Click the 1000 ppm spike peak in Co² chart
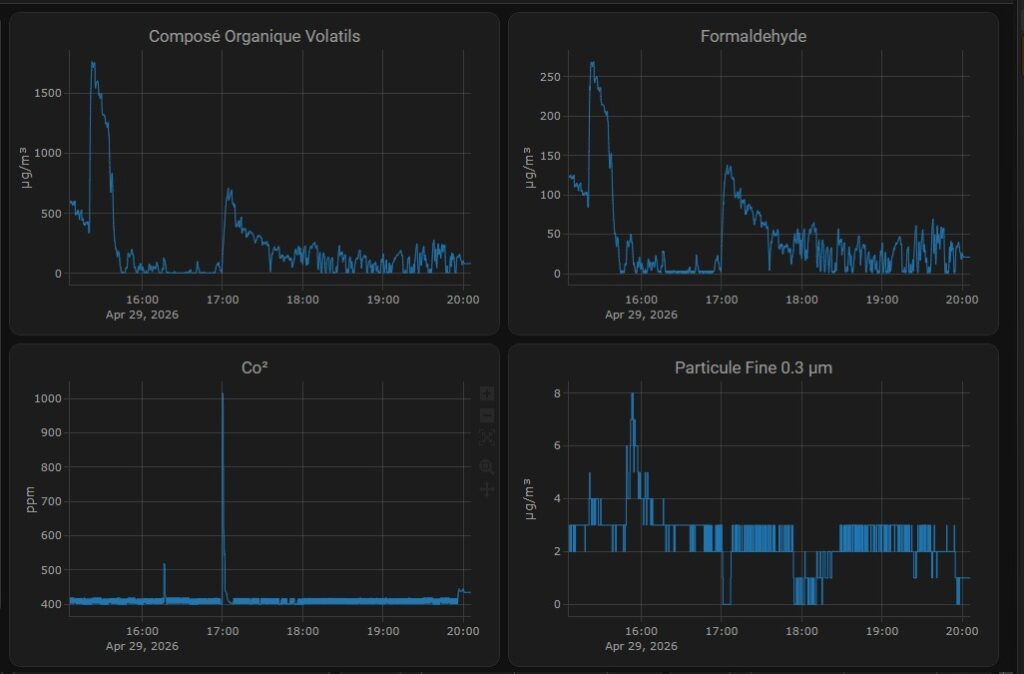 (222, 394)
